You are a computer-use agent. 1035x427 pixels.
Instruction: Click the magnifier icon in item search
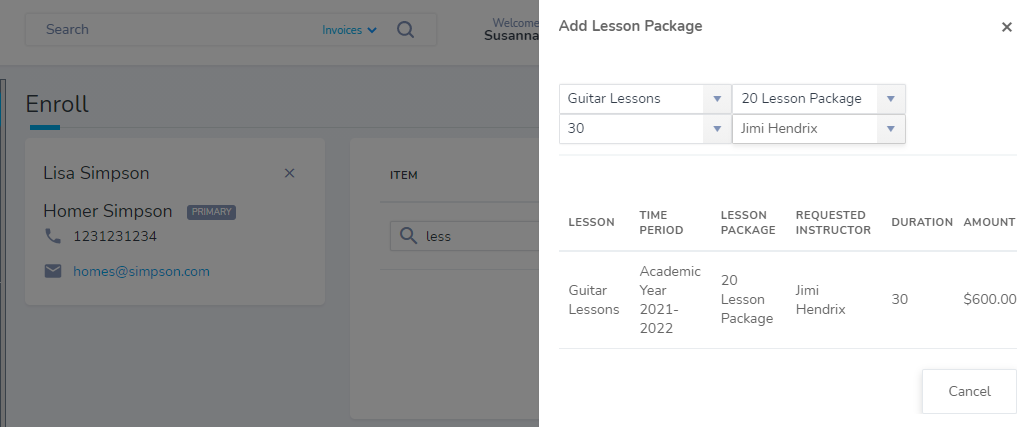pos(409,236)
